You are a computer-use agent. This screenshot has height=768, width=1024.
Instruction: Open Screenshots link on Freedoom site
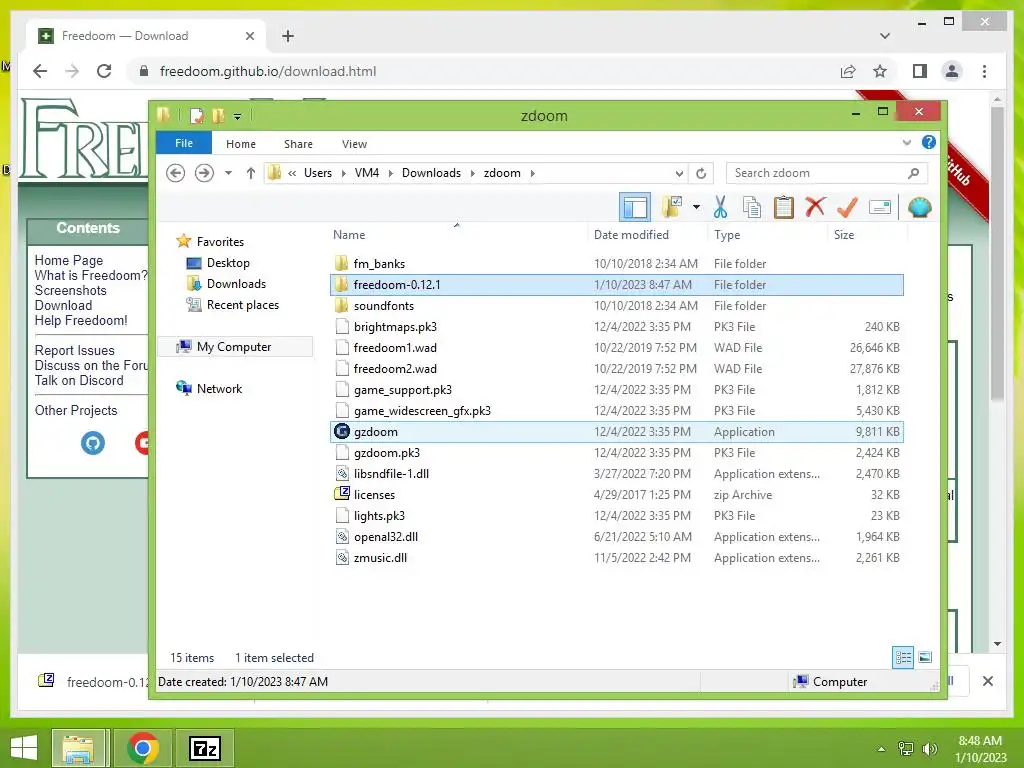click(71, 290)
